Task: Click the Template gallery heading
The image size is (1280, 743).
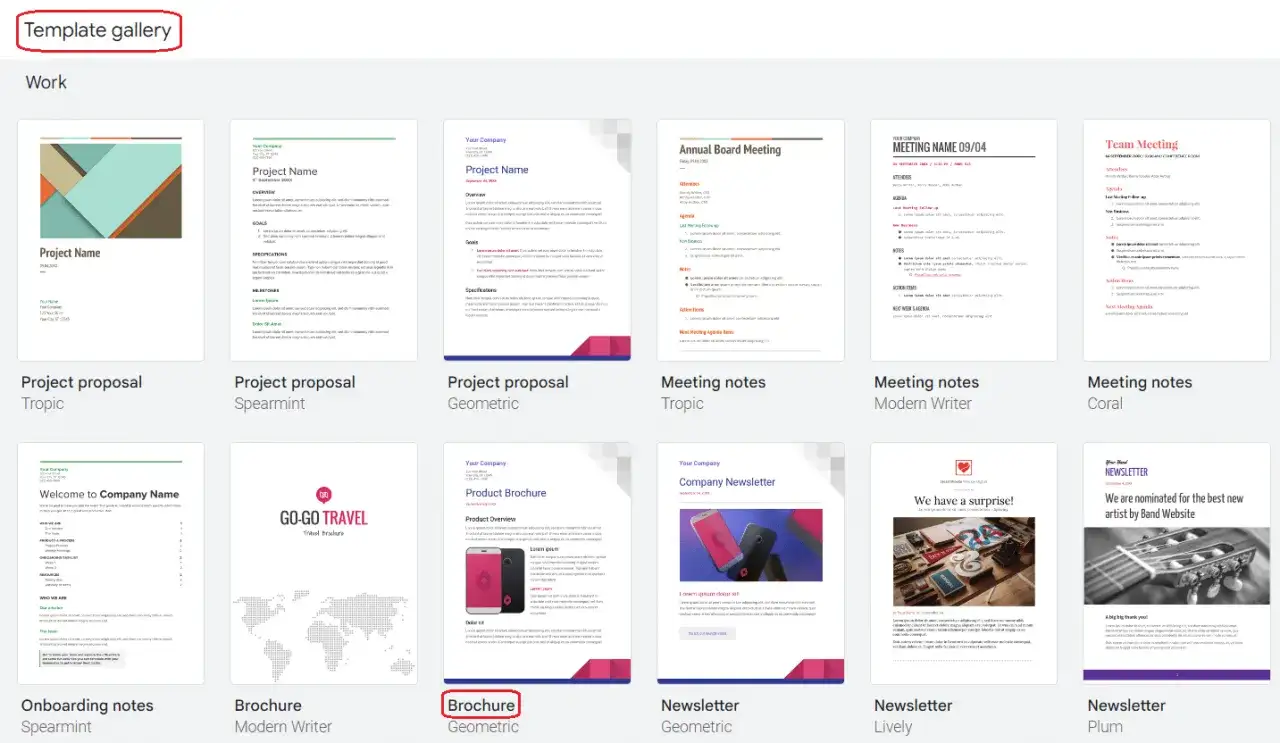Action: [x=98, y=31]
